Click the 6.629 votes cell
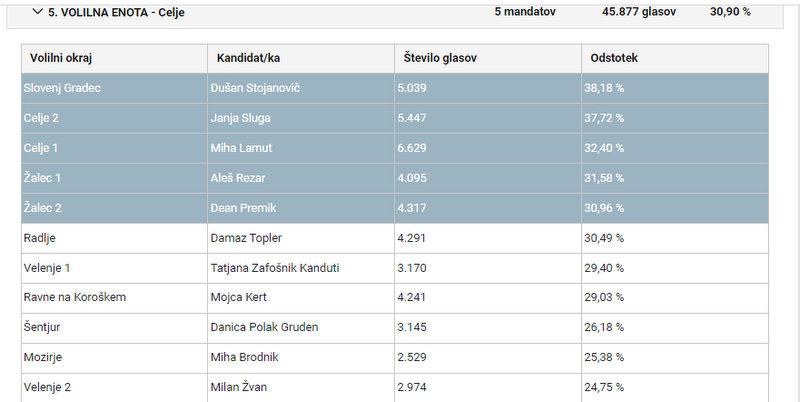Image resolution: width=800 pixels, height=402 pixels. (417, 148)
